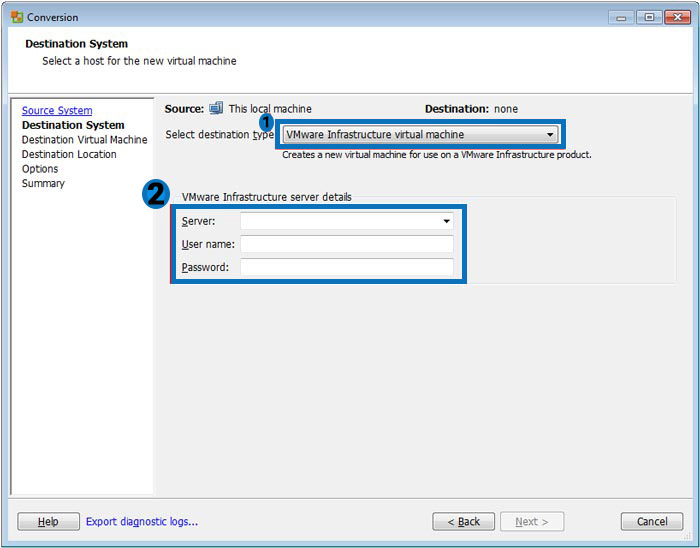
Task: Maximize the Conversion window
Action: point(650,17)
